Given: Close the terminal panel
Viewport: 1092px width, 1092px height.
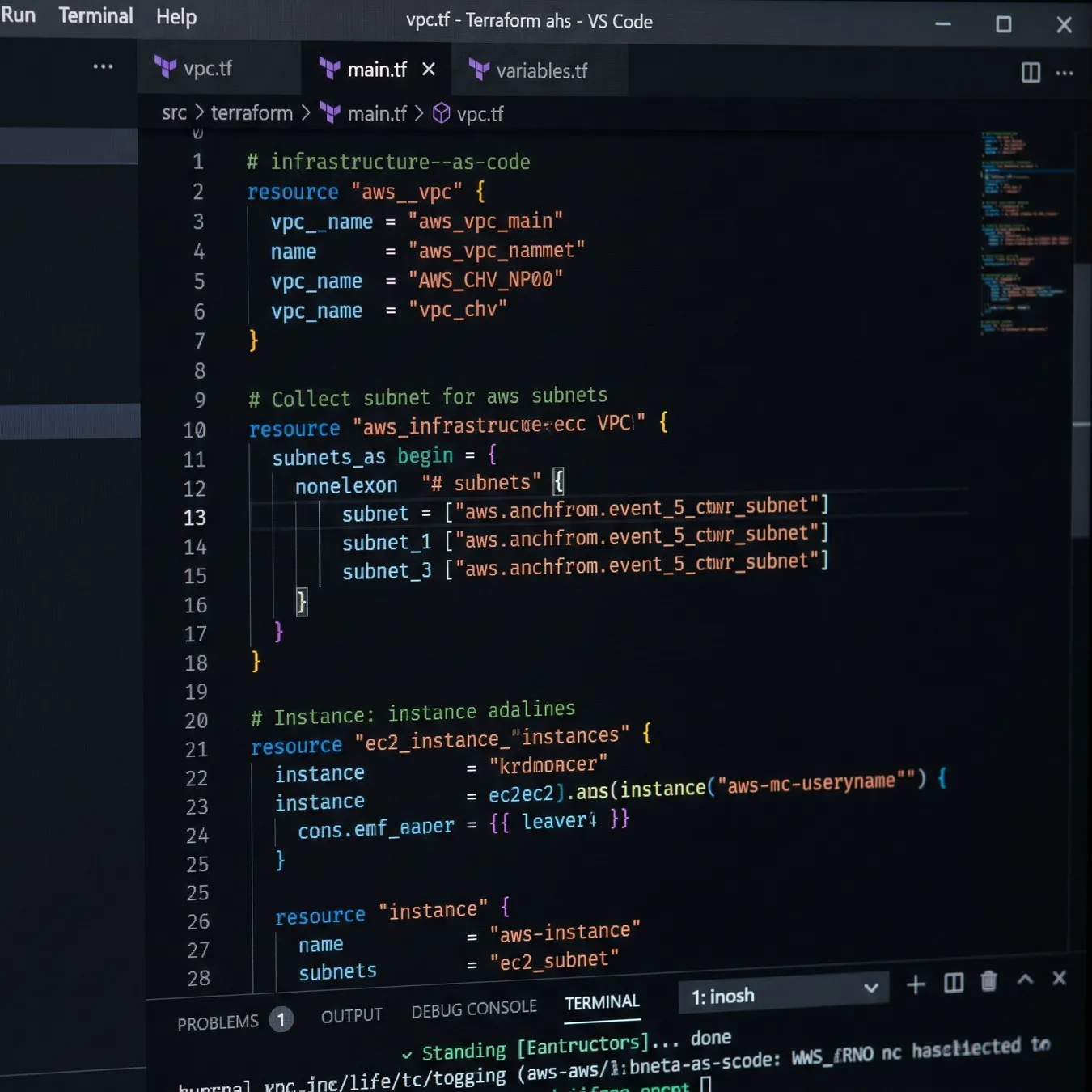Looking at the screenshot, I should point(1059,978).
